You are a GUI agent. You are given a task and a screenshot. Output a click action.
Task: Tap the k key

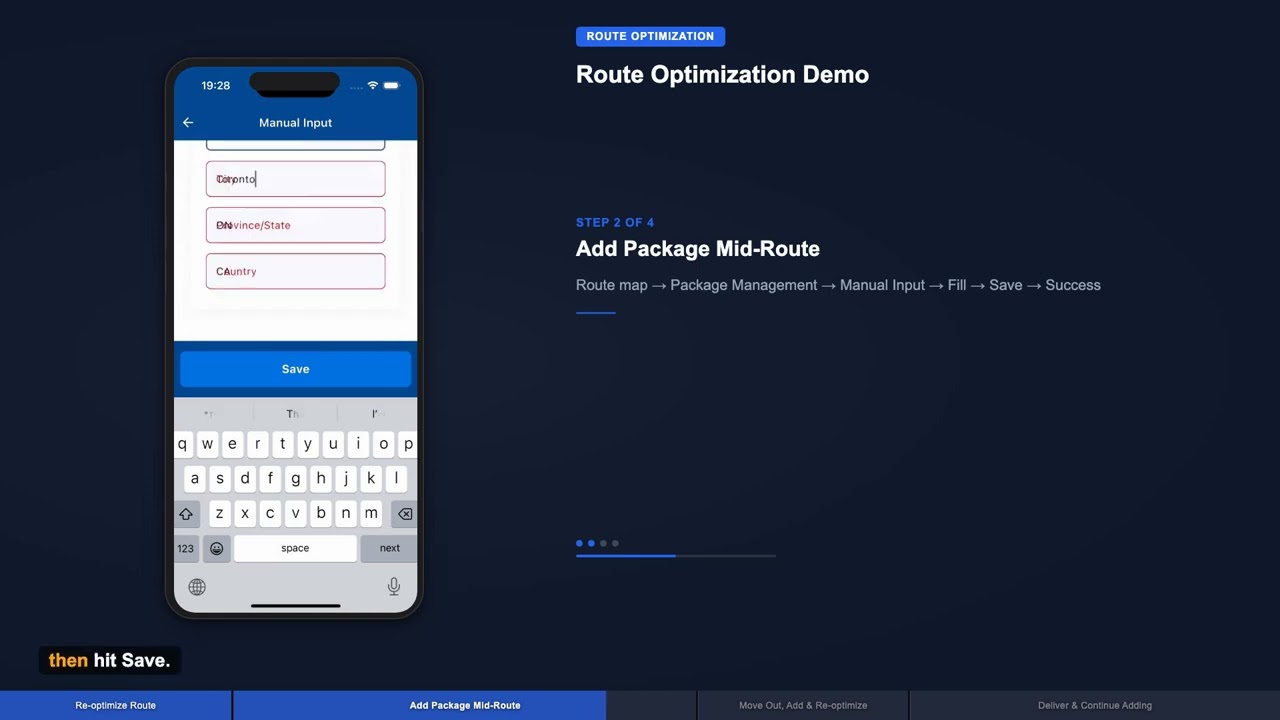(371, 478)
